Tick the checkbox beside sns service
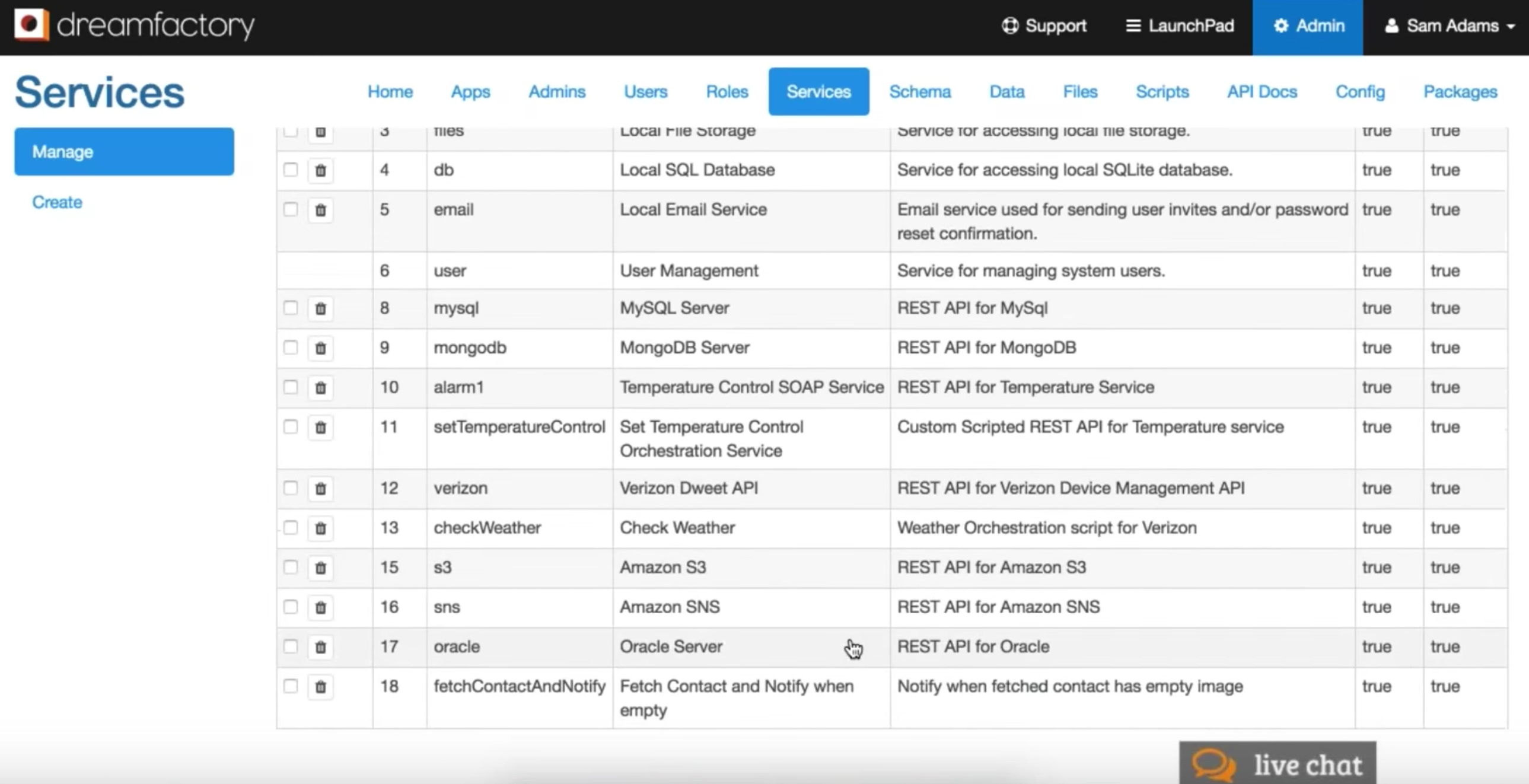Image resolution: width=1529 pixels, height=784 pixels. [x=290, y=607]
